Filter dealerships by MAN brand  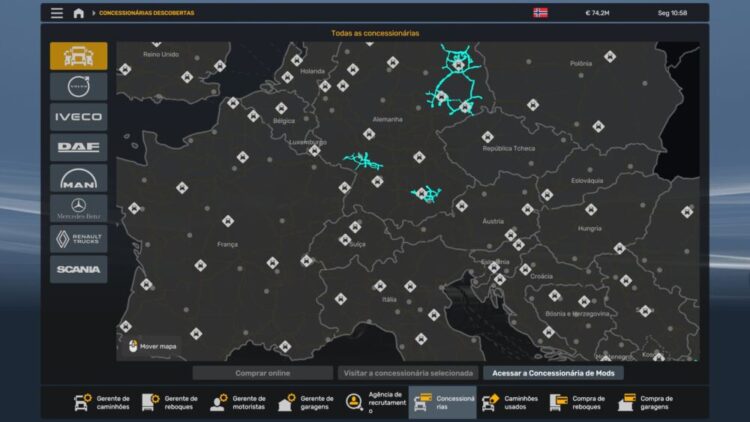tap(78, 178)
